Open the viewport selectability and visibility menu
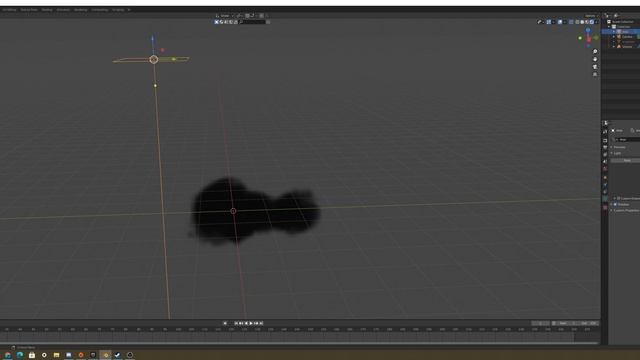640x360 pixels. [x=540, y=22]
